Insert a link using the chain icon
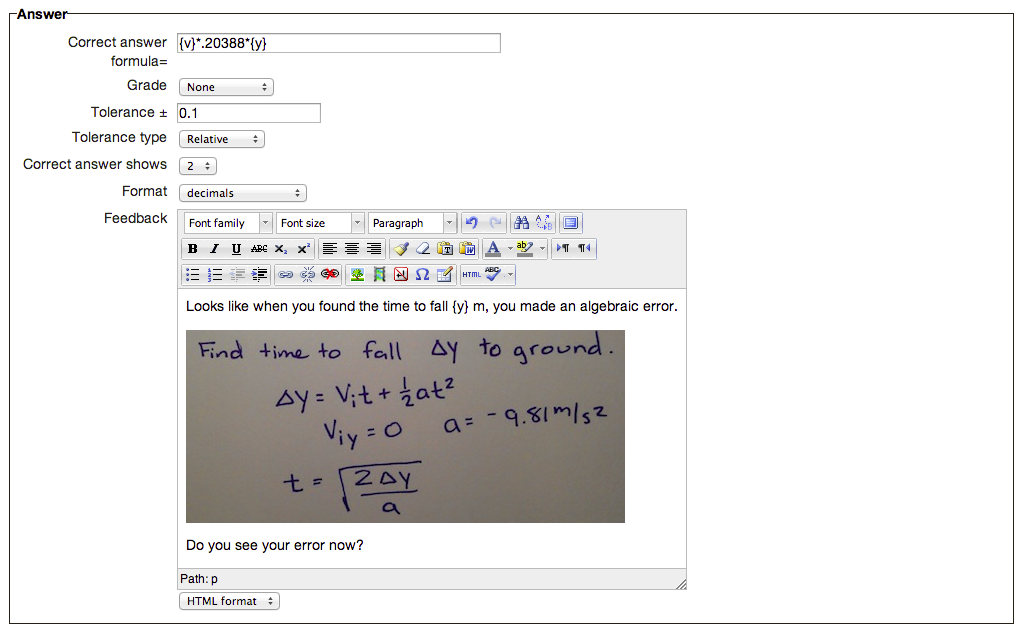This screenshot has height=628, width=1022. (286, 274)
